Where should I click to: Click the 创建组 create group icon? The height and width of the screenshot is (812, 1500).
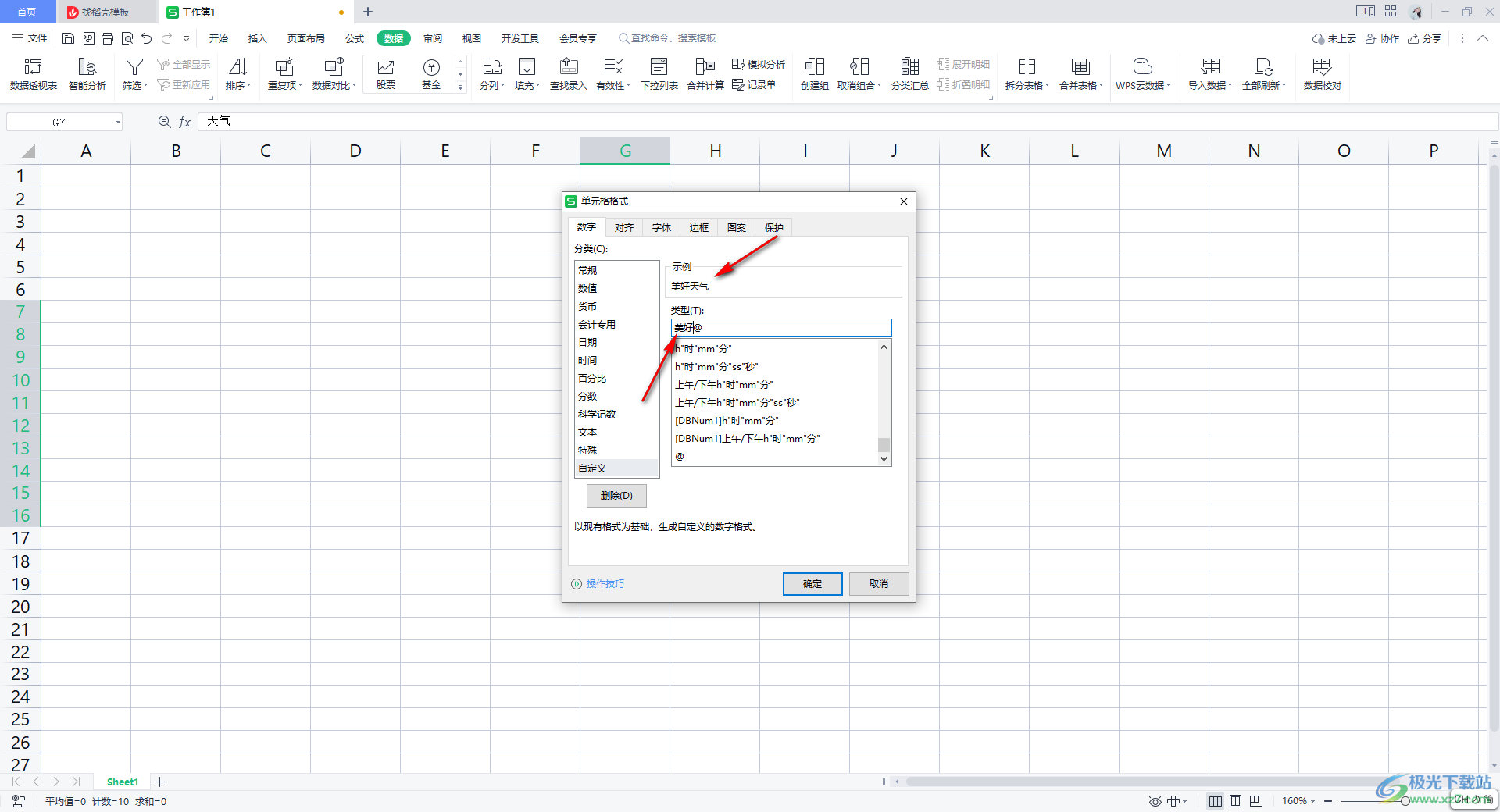815,67
